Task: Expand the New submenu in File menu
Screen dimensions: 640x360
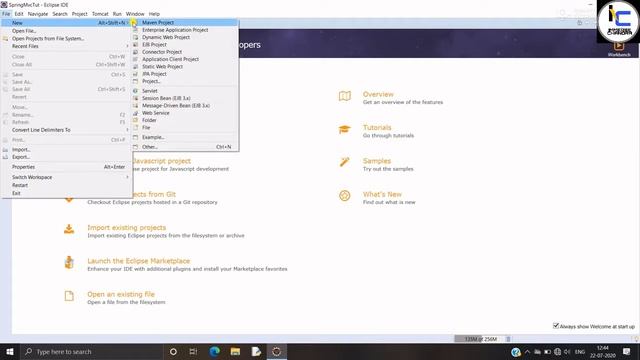Action: (x=67, y=23)
